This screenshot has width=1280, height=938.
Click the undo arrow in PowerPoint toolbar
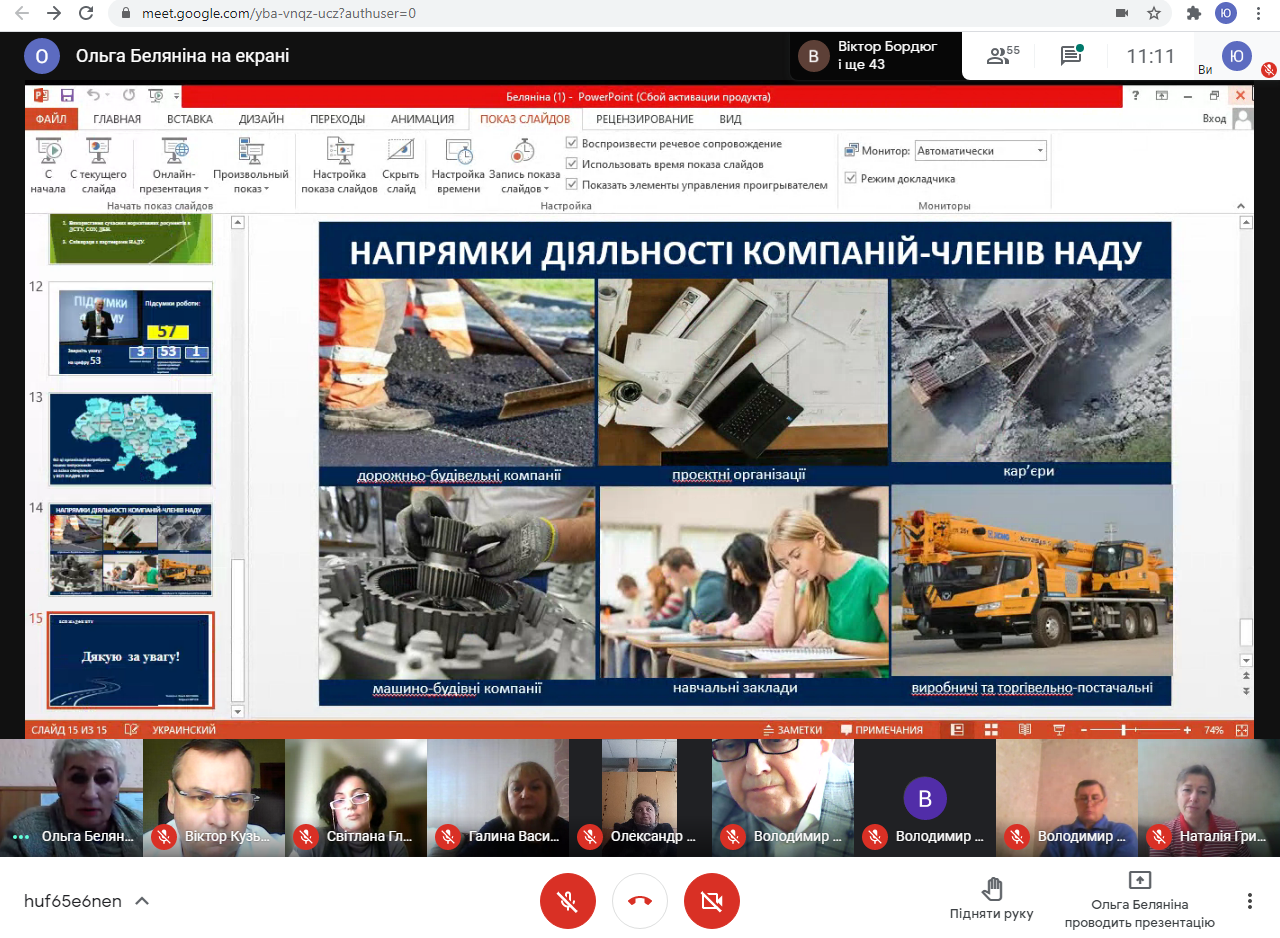[x=93, y=96]
